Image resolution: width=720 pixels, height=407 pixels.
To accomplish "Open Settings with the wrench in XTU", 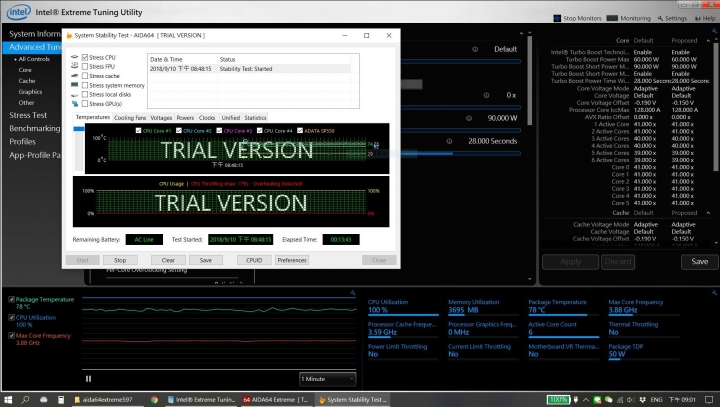I will pos(672,18).
